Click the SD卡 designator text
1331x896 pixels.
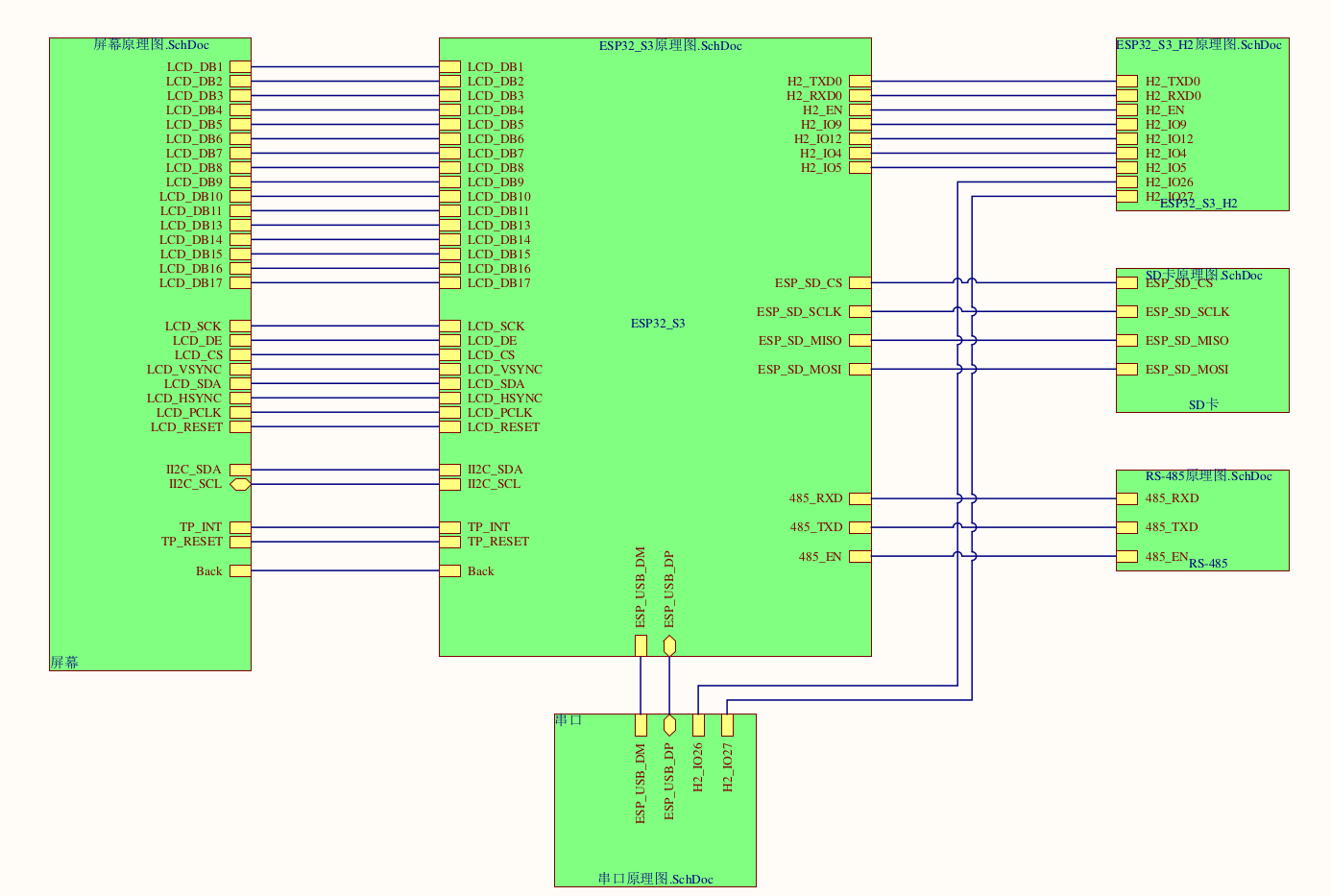click(x=1203, y=404)
